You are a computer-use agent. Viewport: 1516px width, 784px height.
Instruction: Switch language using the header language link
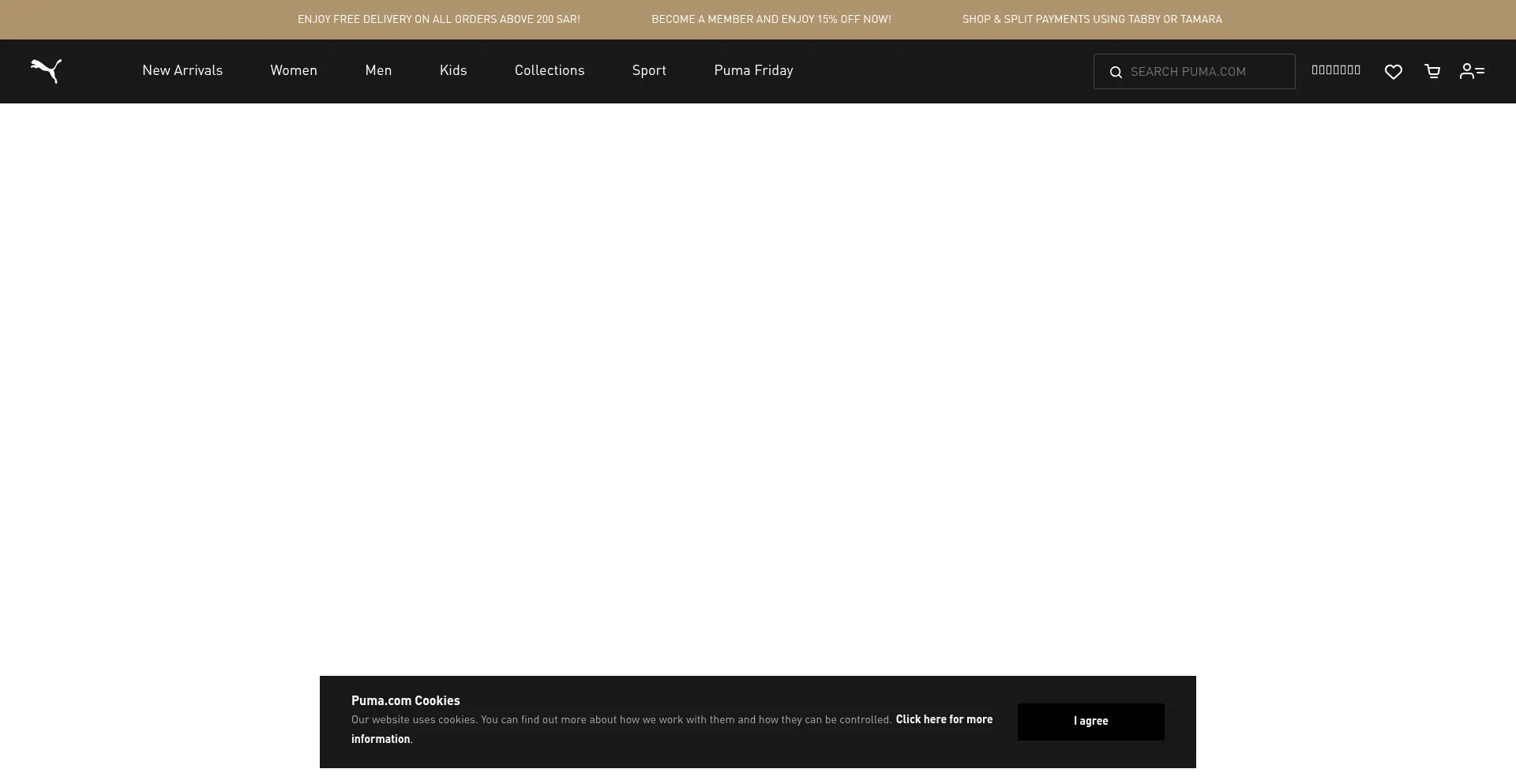tap(1336, 70)
